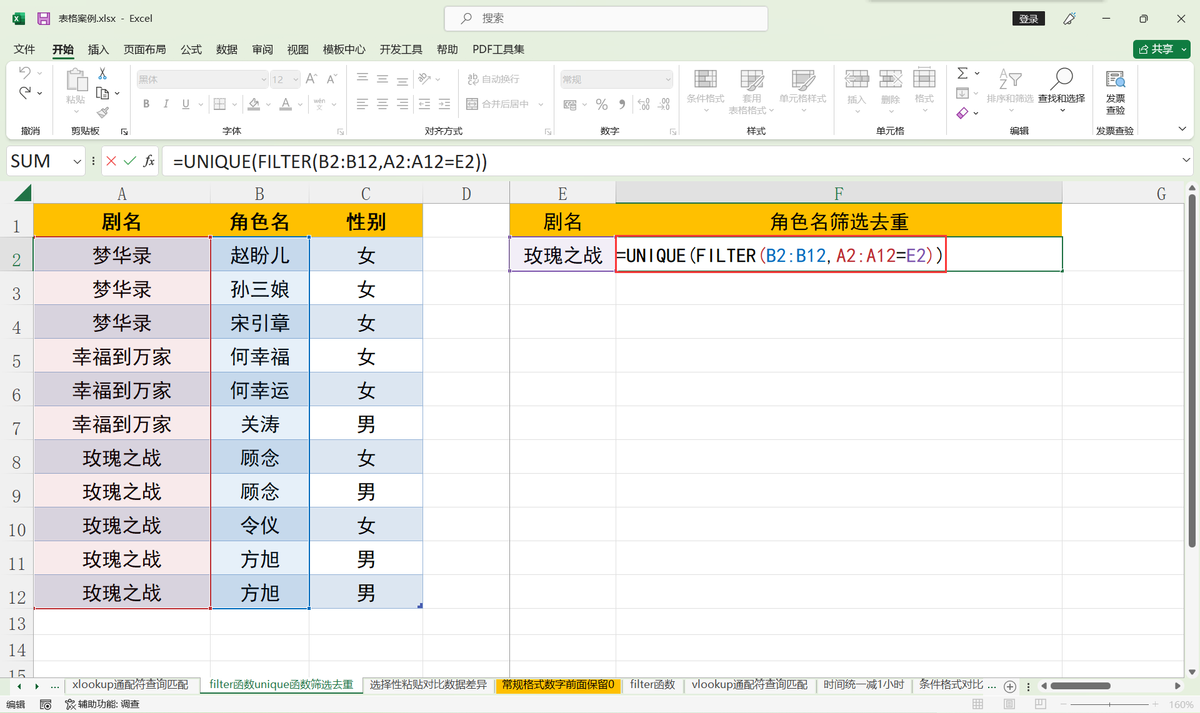1200x713 pixels.
Task: Open the xlookup通配符查询匹配 sheet tab
Action: 130,685
